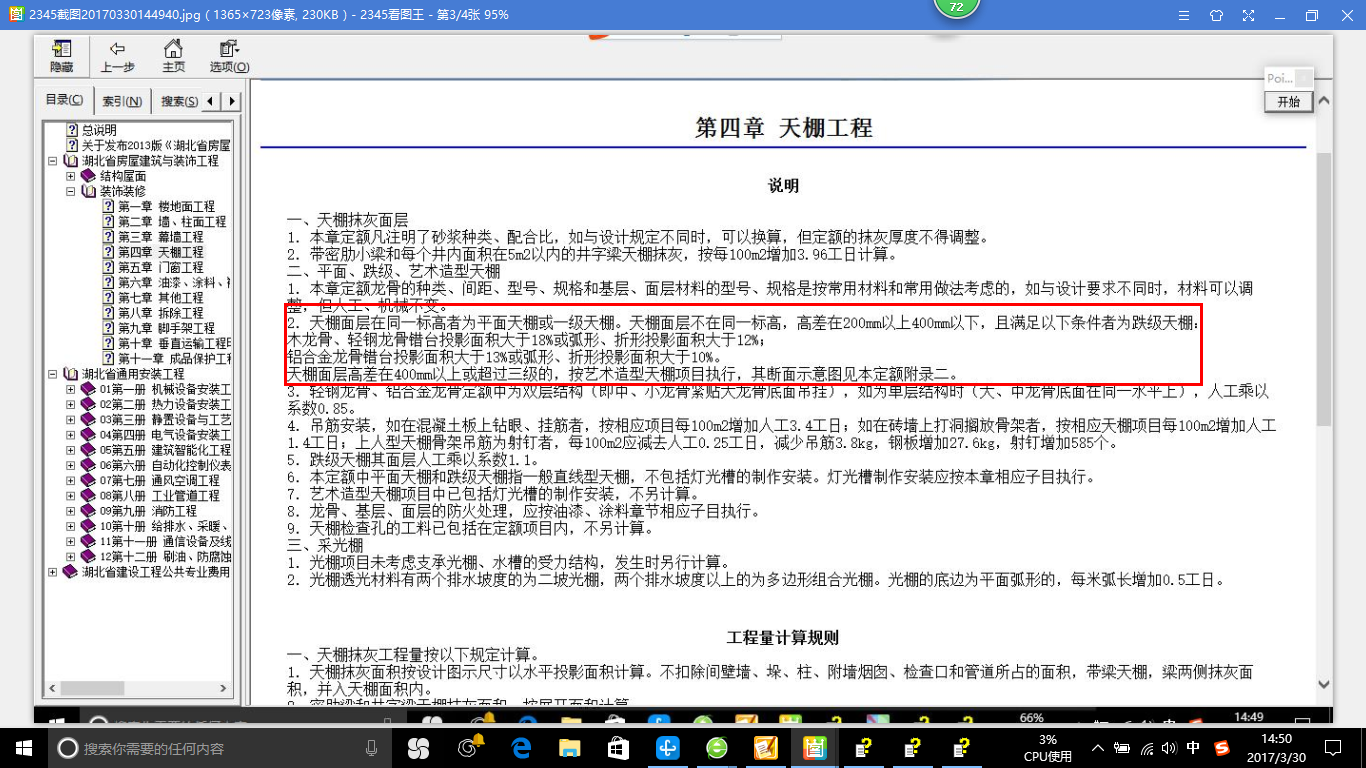
Task: Go to 主页 home icon
Action: 173,56
